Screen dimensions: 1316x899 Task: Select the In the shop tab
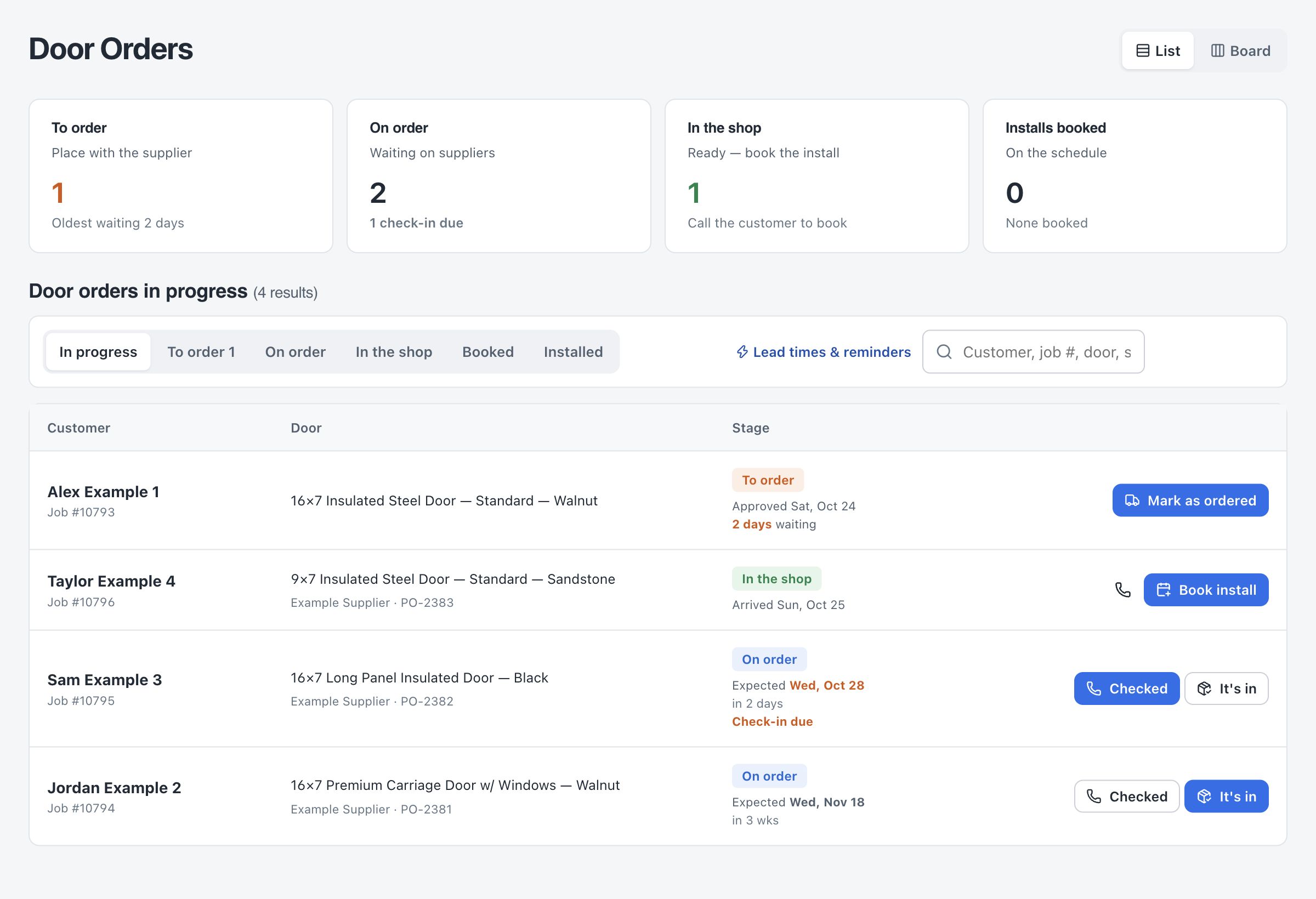pyautogui.click(x=394, y=352)
